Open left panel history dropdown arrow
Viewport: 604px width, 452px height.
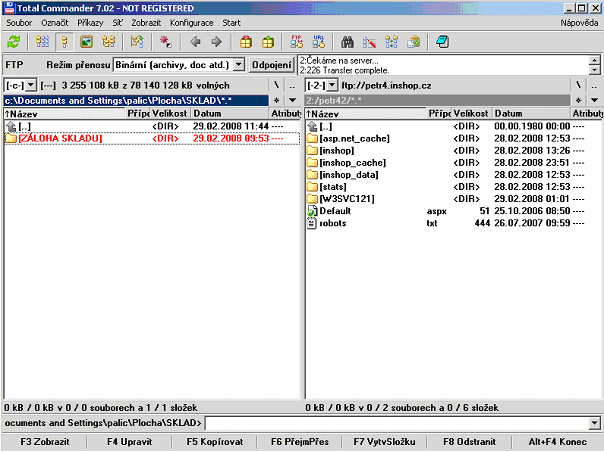tap(292, 100)
